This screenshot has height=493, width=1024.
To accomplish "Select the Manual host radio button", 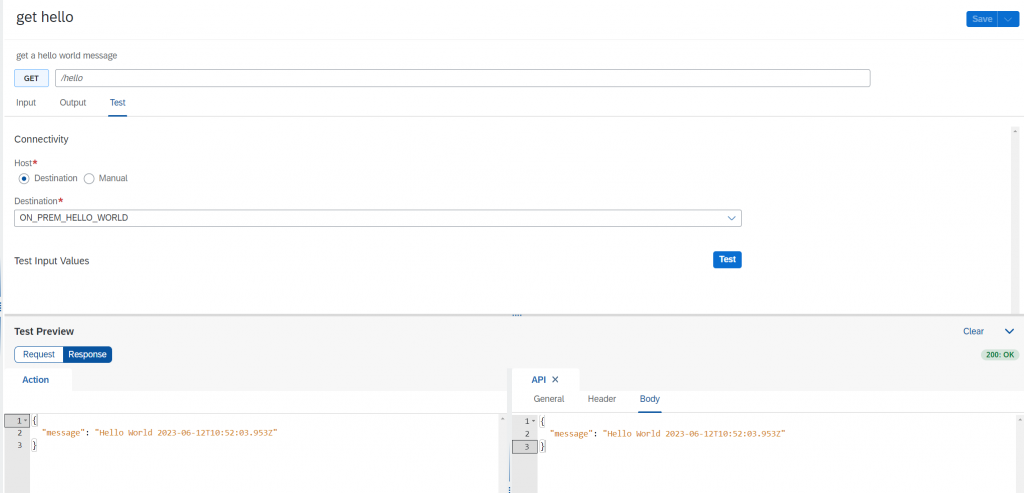I will (89, 178).
